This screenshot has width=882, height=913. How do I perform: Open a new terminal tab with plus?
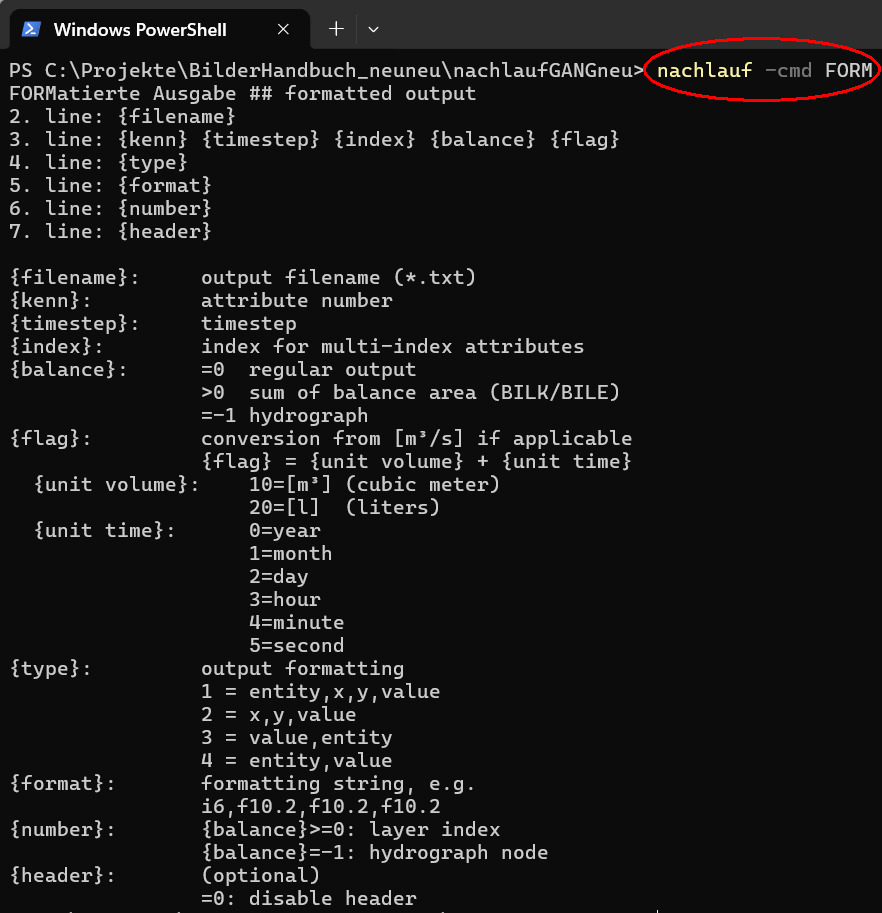(336, 29)
